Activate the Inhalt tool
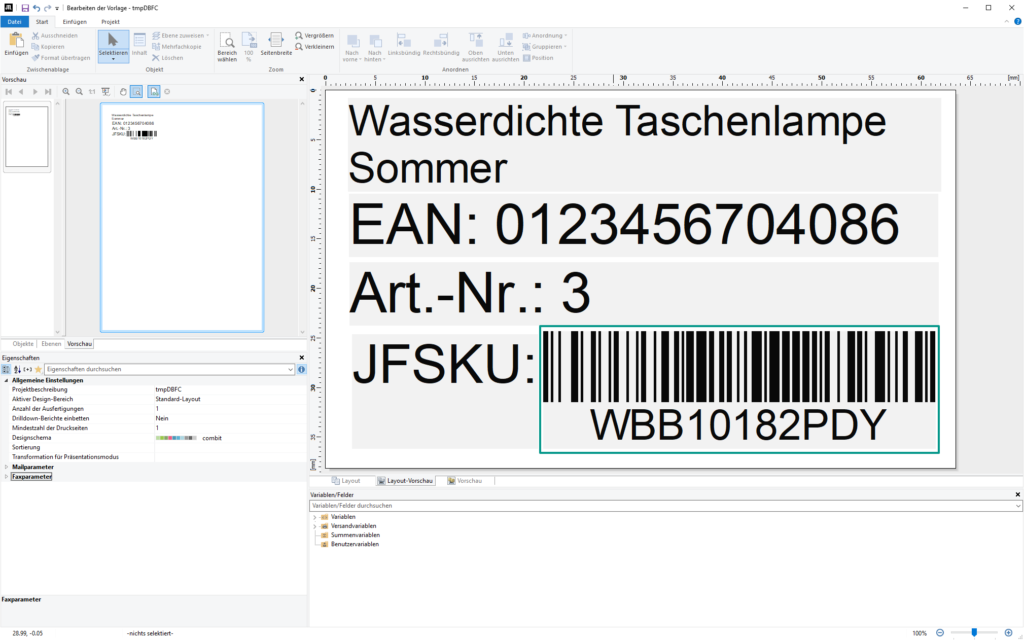Viewport: 1024px width, 640px height. click(141, 45)
